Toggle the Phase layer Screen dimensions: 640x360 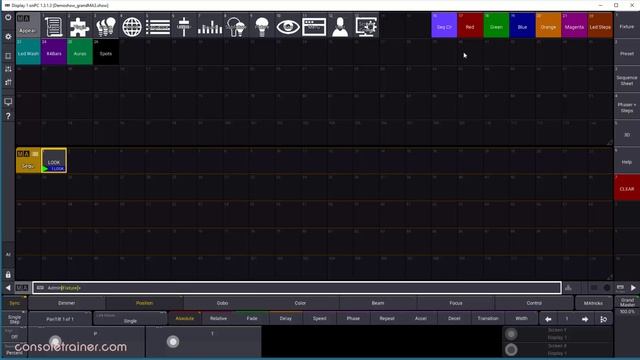(353, 318)
